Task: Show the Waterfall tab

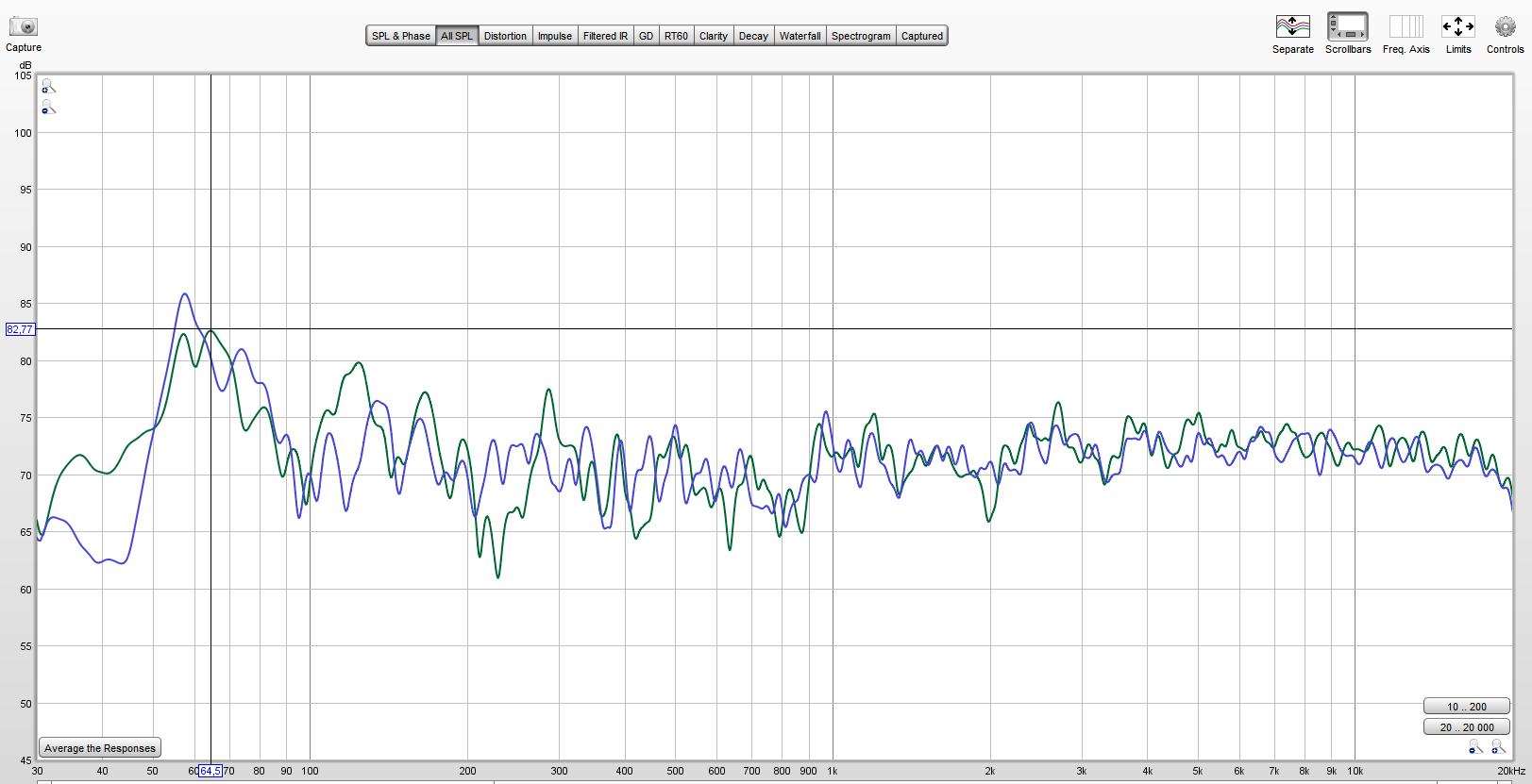Action: point(800,36)
